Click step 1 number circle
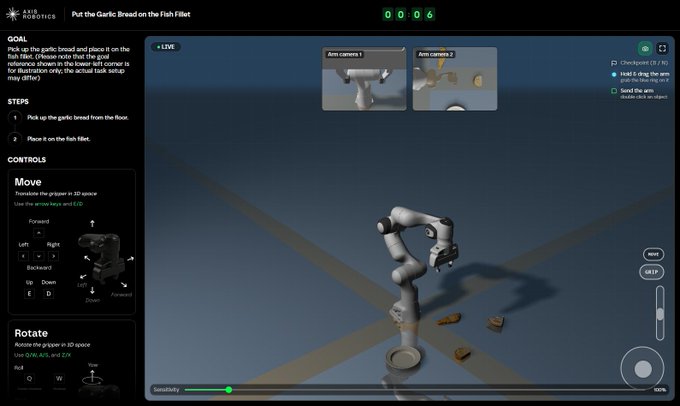Screen dimensions: 680x406 pos(15,118)
